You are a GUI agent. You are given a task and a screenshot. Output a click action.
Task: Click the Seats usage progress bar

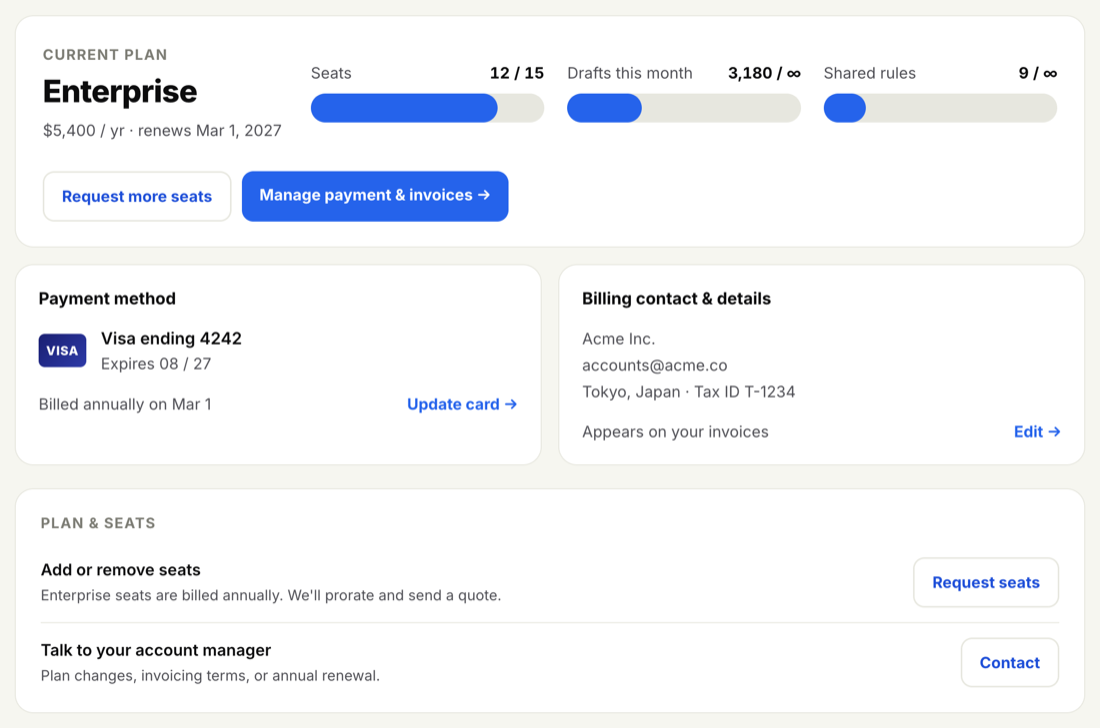(x=427, y=108)
